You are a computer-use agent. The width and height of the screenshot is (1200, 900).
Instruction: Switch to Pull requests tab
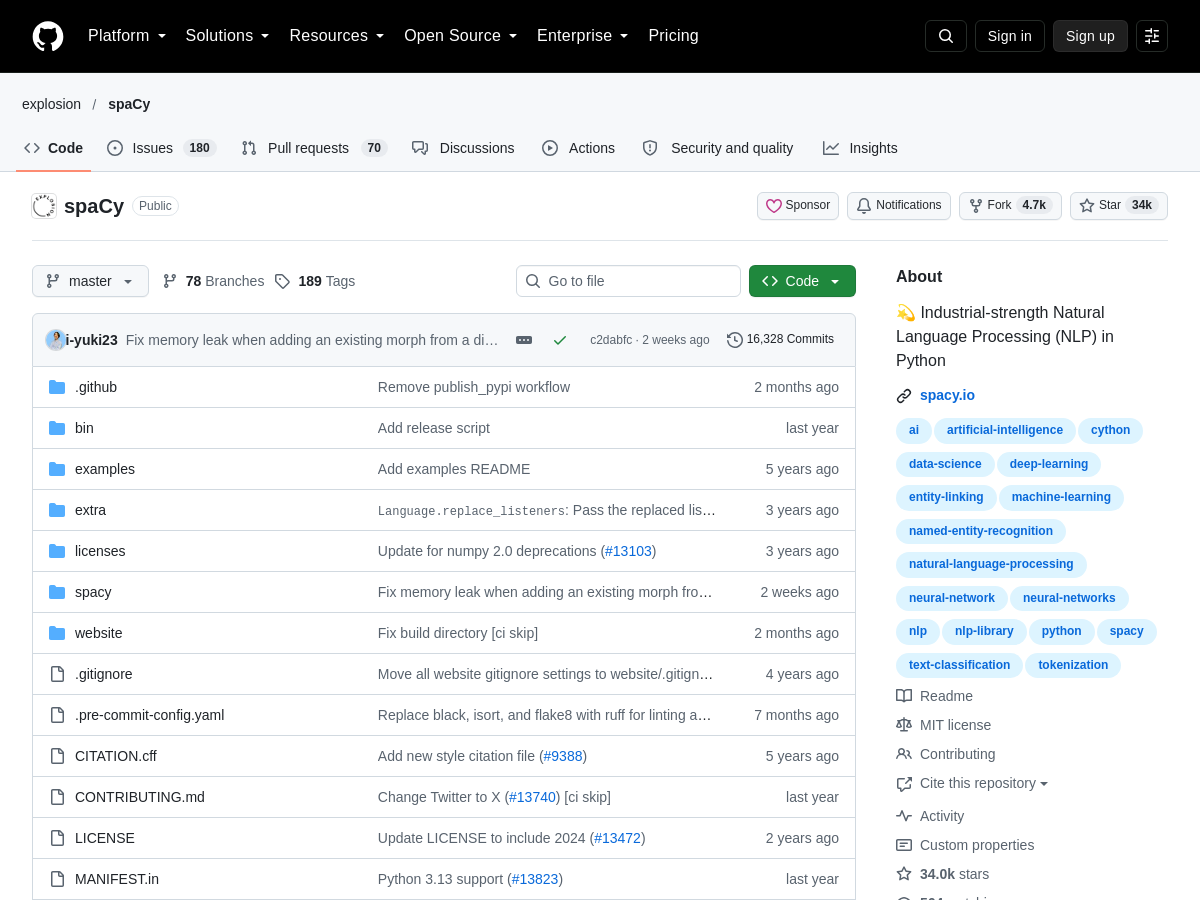click(x=314, y=148)
